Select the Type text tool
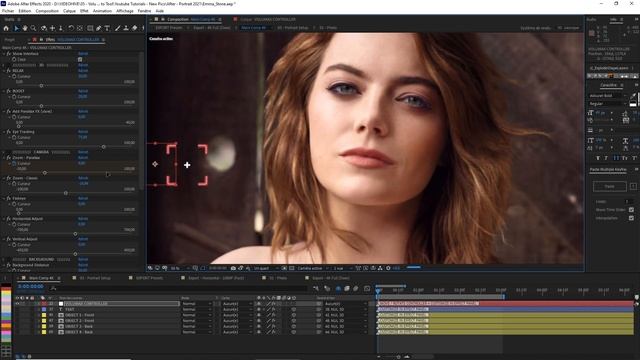This screenshot has width=640, height=360. pos(107,28)
